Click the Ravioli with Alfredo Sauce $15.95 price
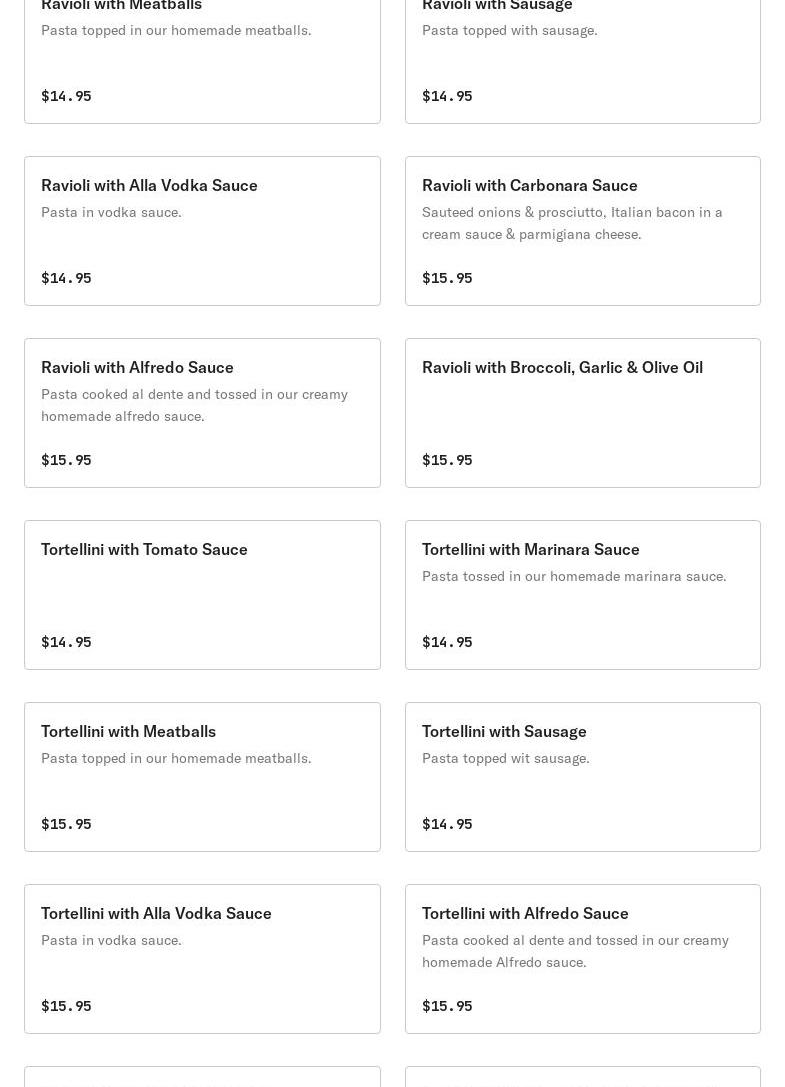 (66, 460)
